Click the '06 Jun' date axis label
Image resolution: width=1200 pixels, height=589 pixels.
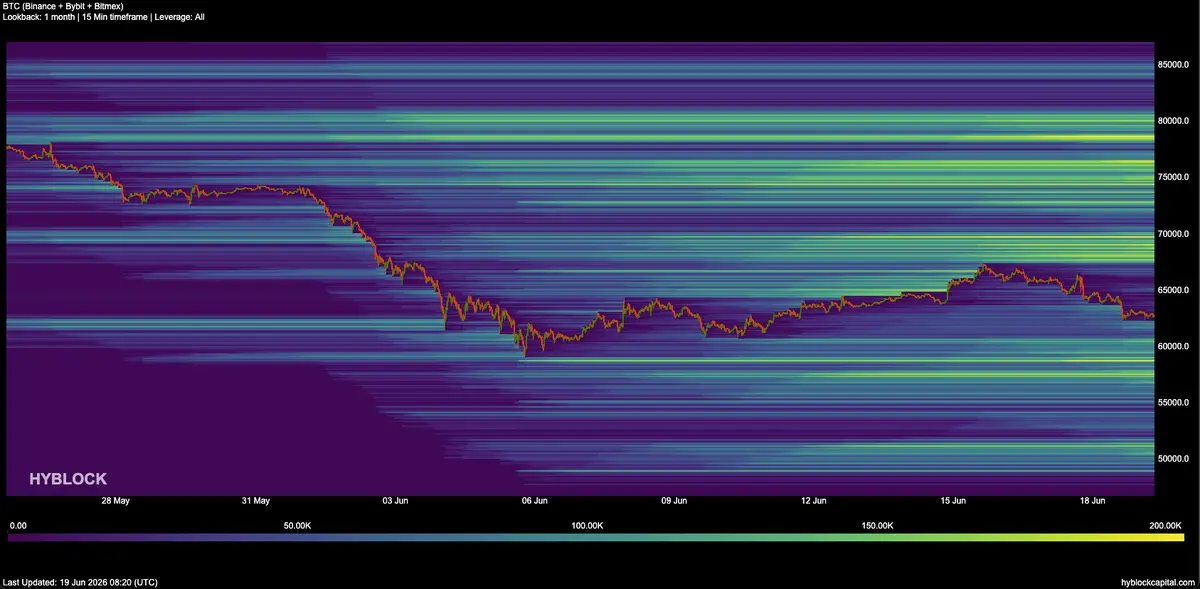(x=535, y=500)
